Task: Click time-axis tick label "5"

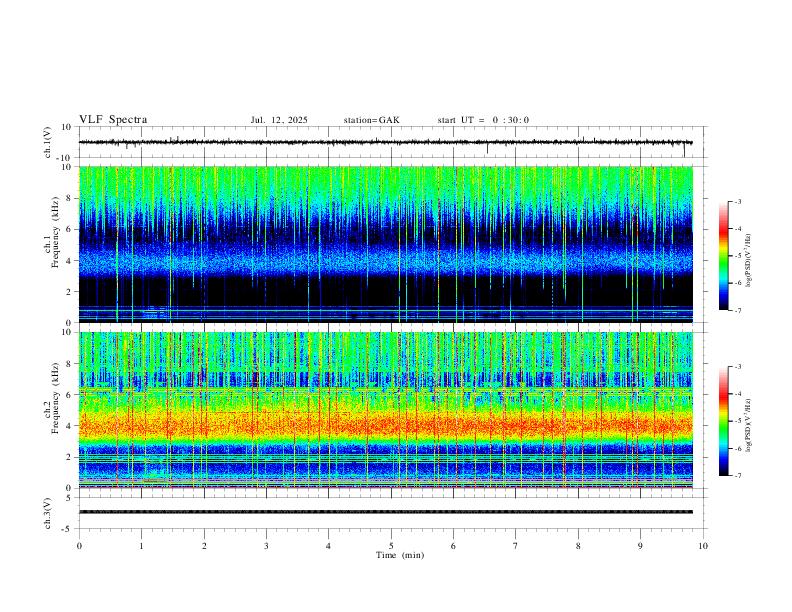Action: tap(391, 546)
